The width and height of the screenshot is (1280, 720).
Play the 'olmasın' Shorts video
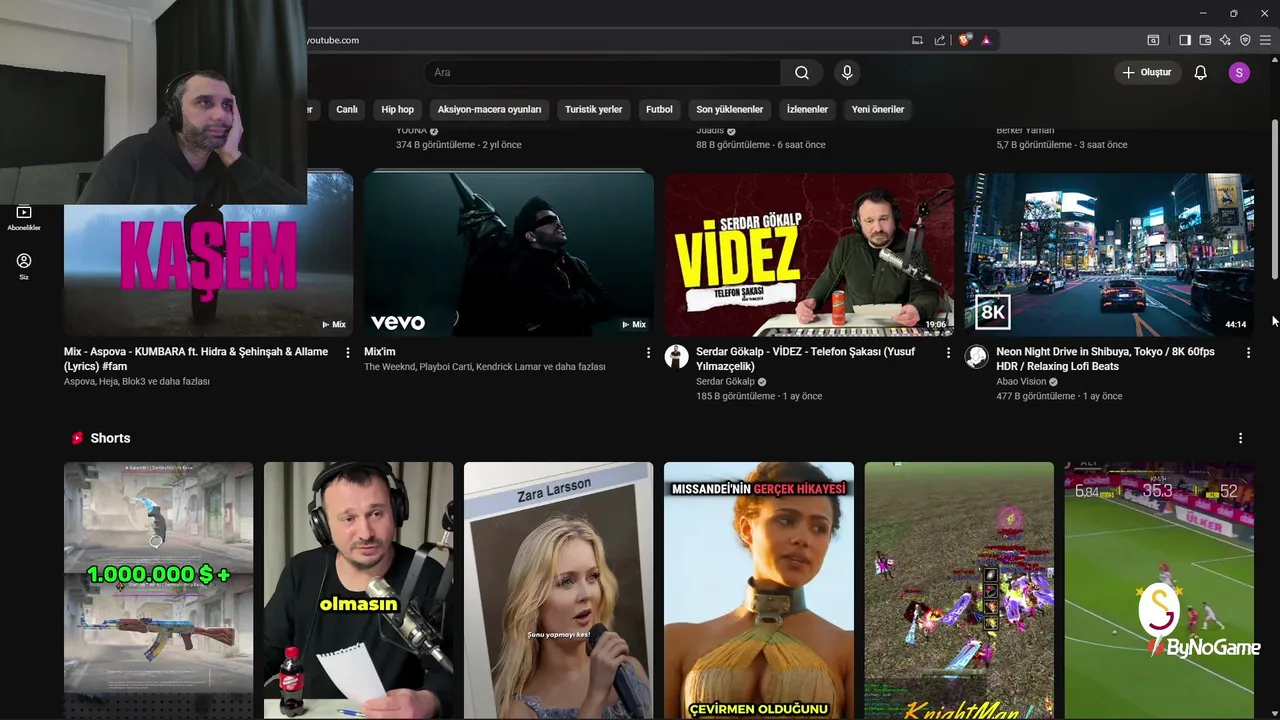(x=358, y=590)
